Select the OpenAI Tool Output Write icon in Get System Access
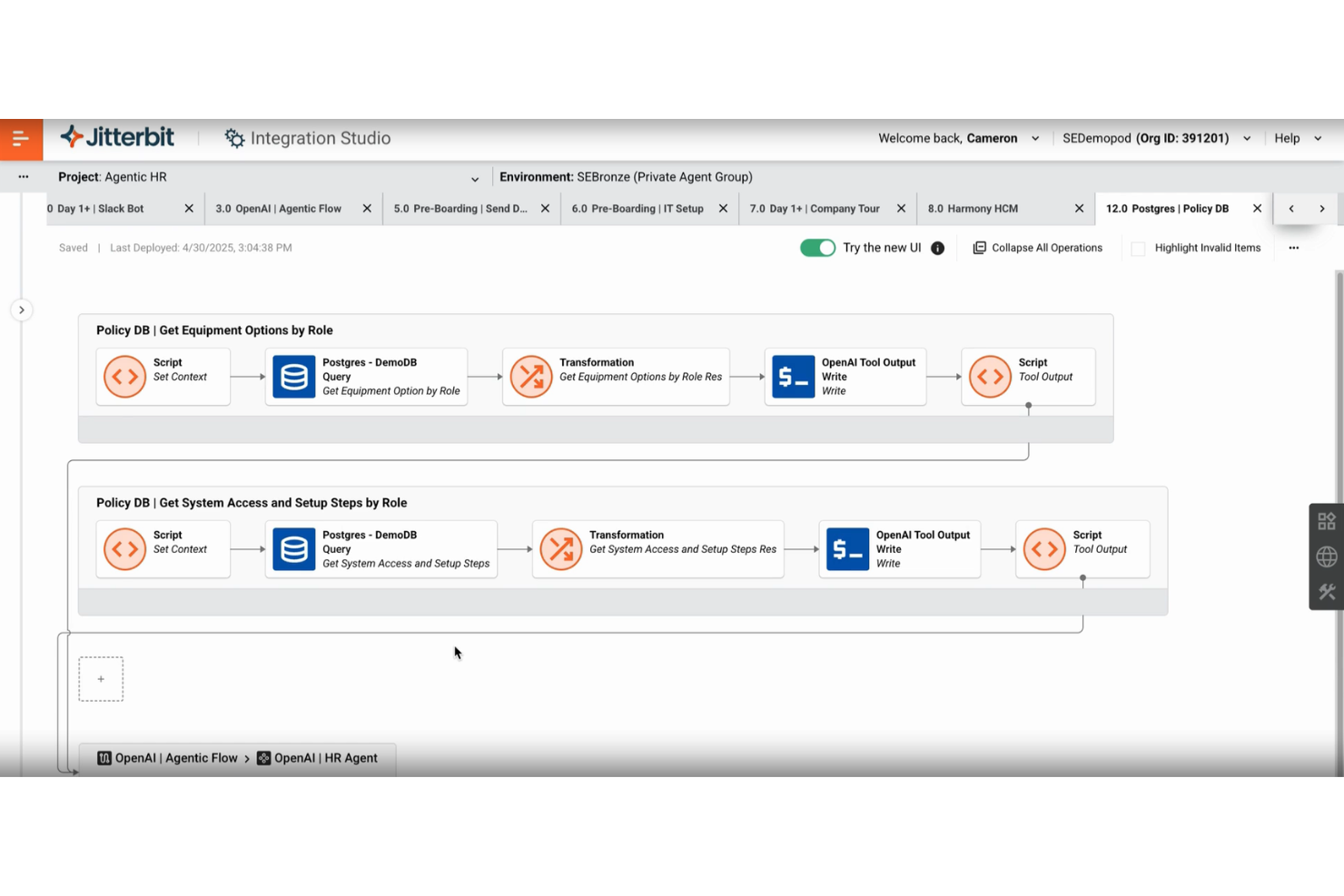Image resolution: width=1344 pixels, height=896 pixels. click(848, 549)
